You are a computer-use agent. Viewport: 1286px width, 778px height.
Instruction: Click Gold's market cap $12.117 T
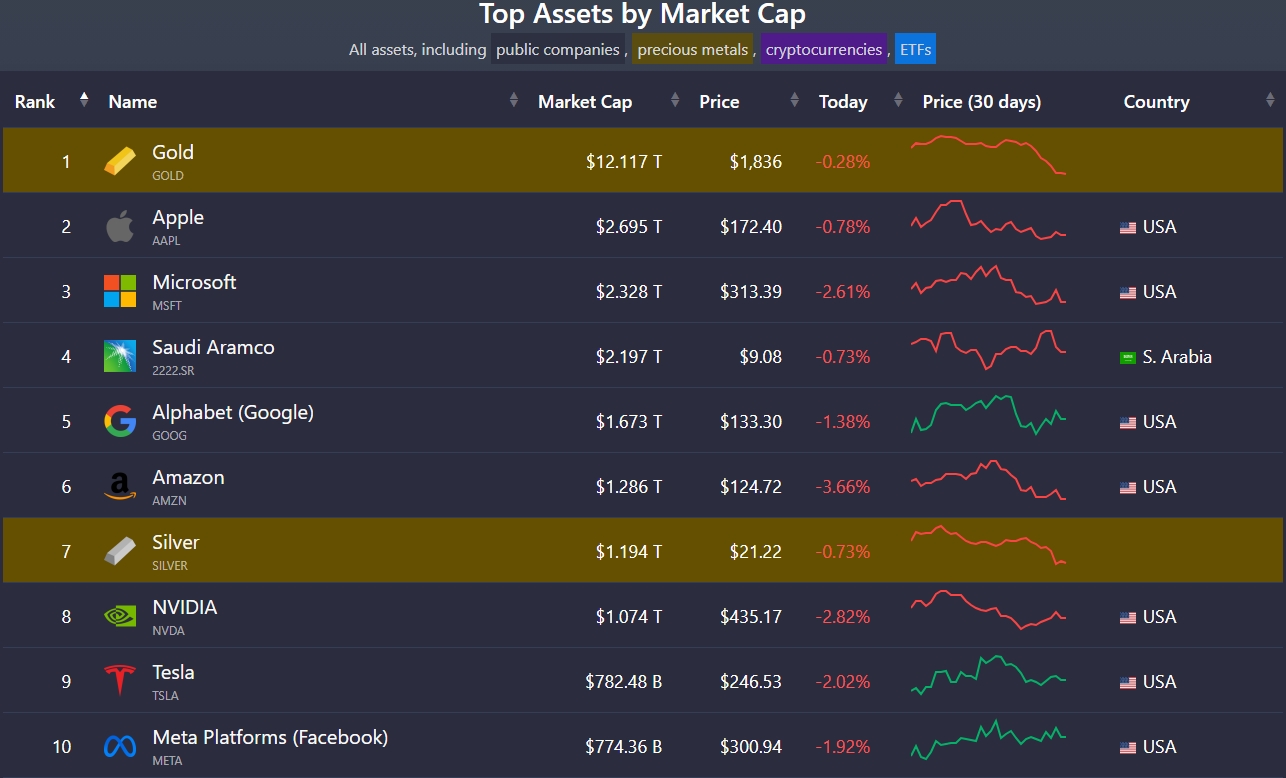[624, 161]
